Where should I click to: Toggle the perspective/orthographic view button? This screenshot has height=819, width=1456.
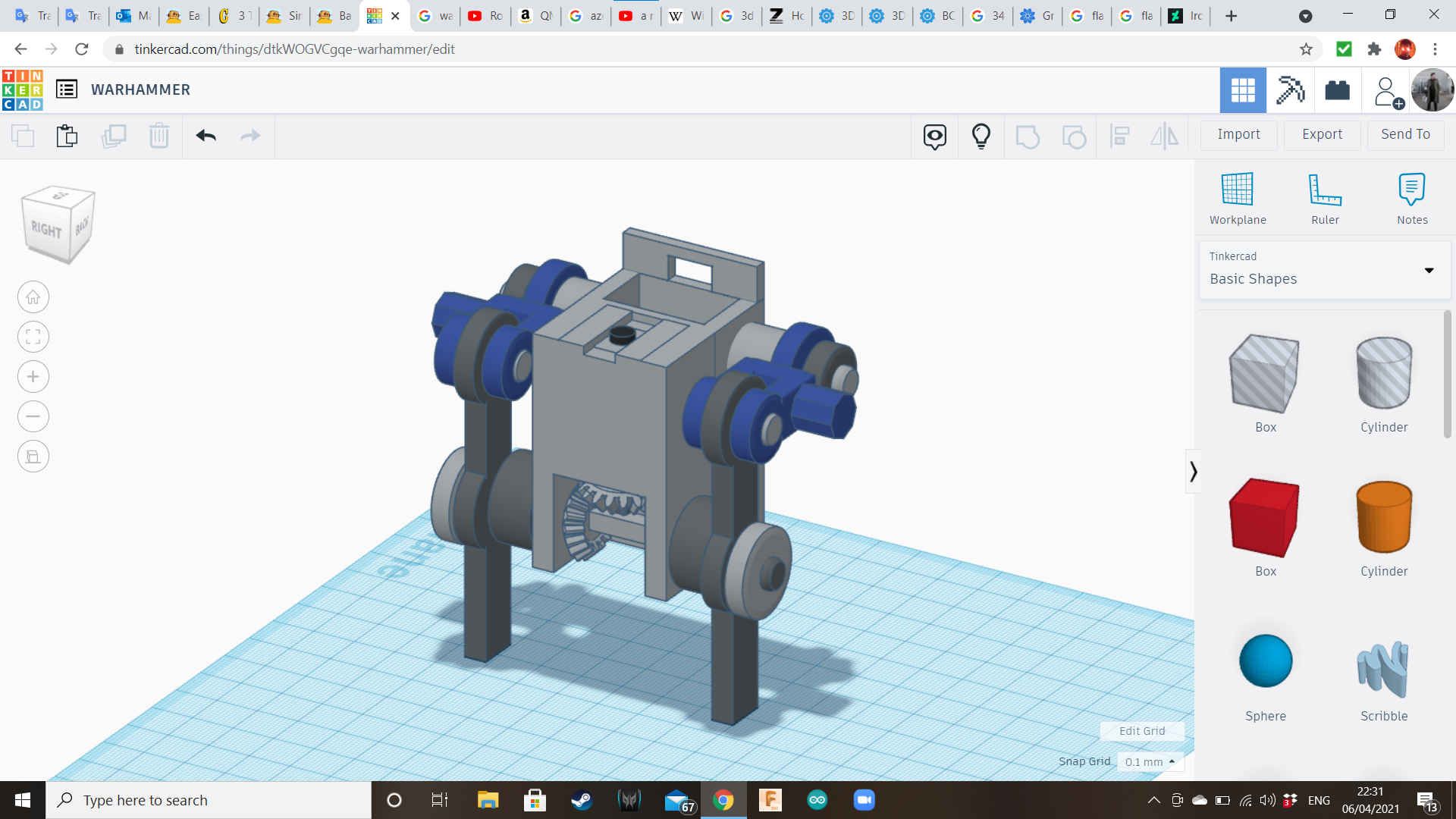(33, 457)
